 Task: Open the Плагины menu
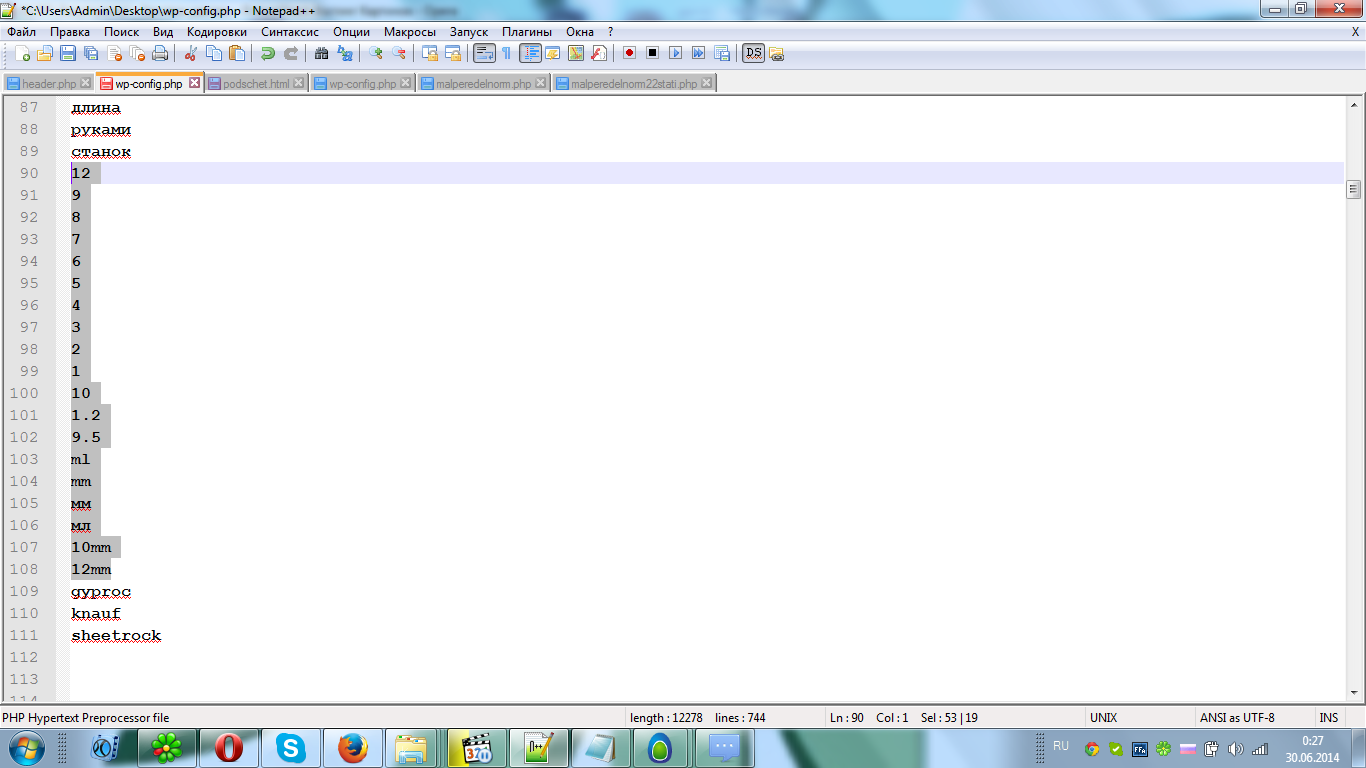point(526,32)
